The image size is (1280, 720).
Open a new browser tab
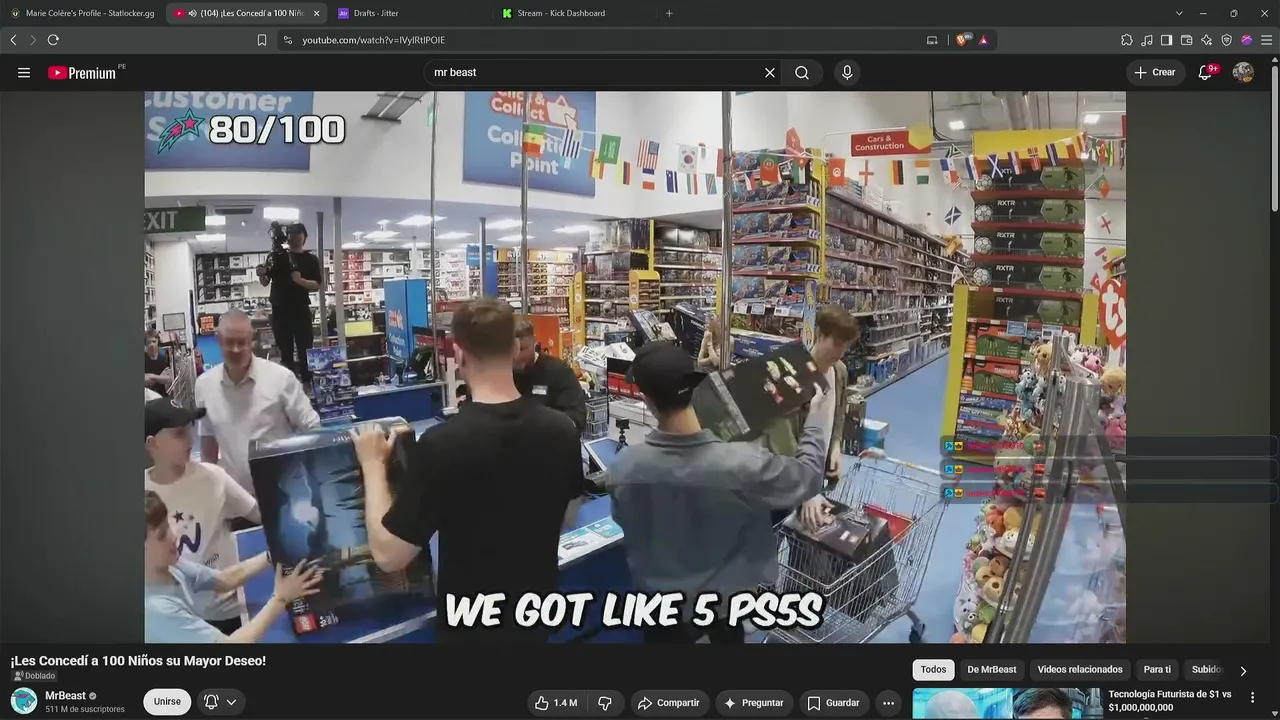(x=669, y=13)
